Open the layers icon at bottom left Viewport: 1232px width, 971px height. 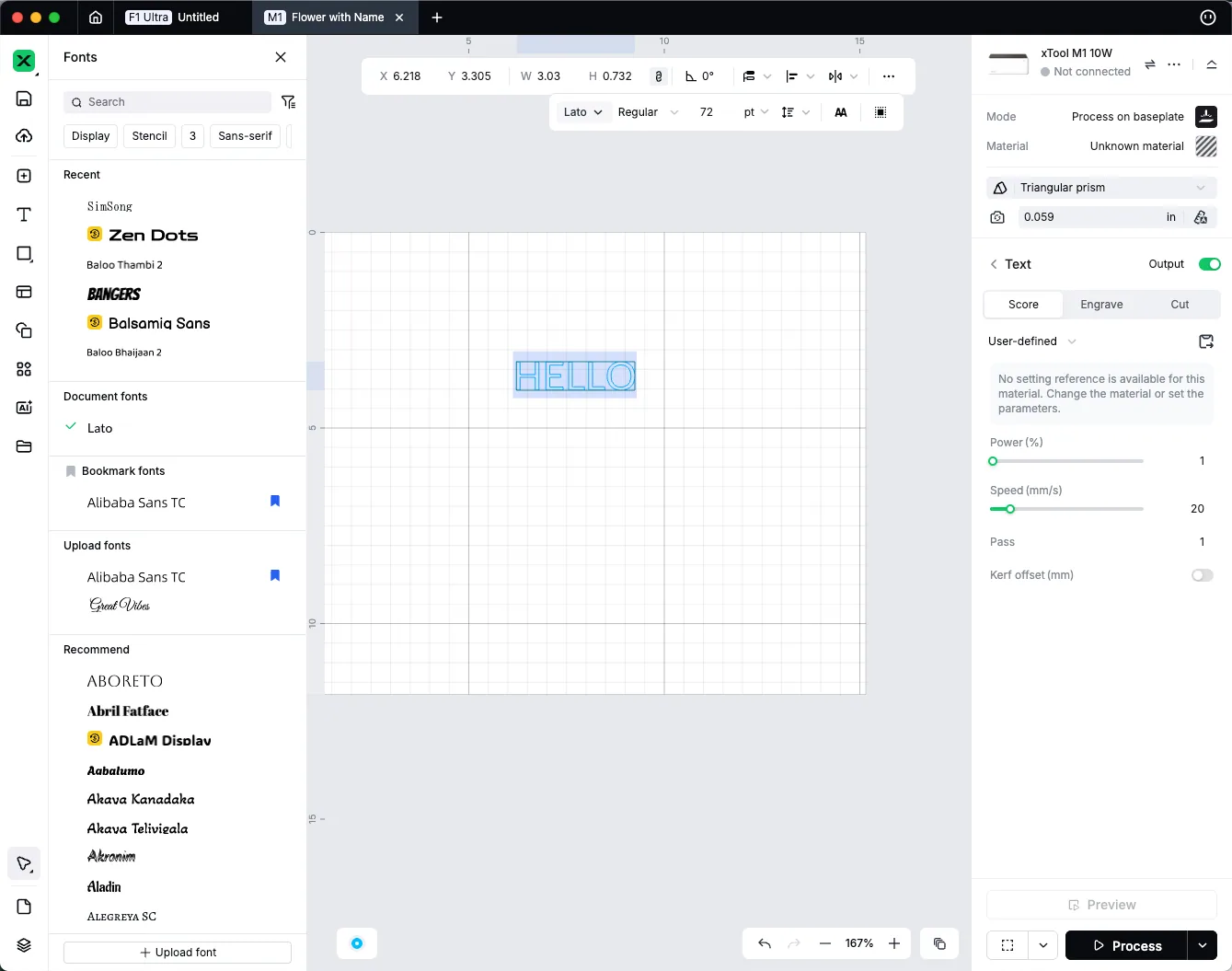(x=24, y=945)
